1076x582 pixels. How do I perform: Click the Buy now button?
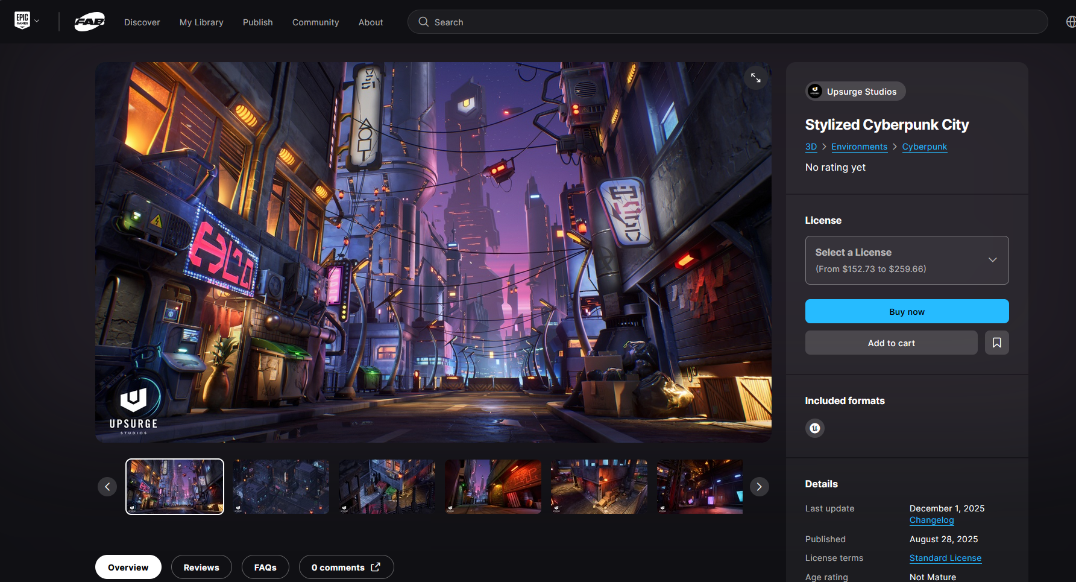coord(907,312)
